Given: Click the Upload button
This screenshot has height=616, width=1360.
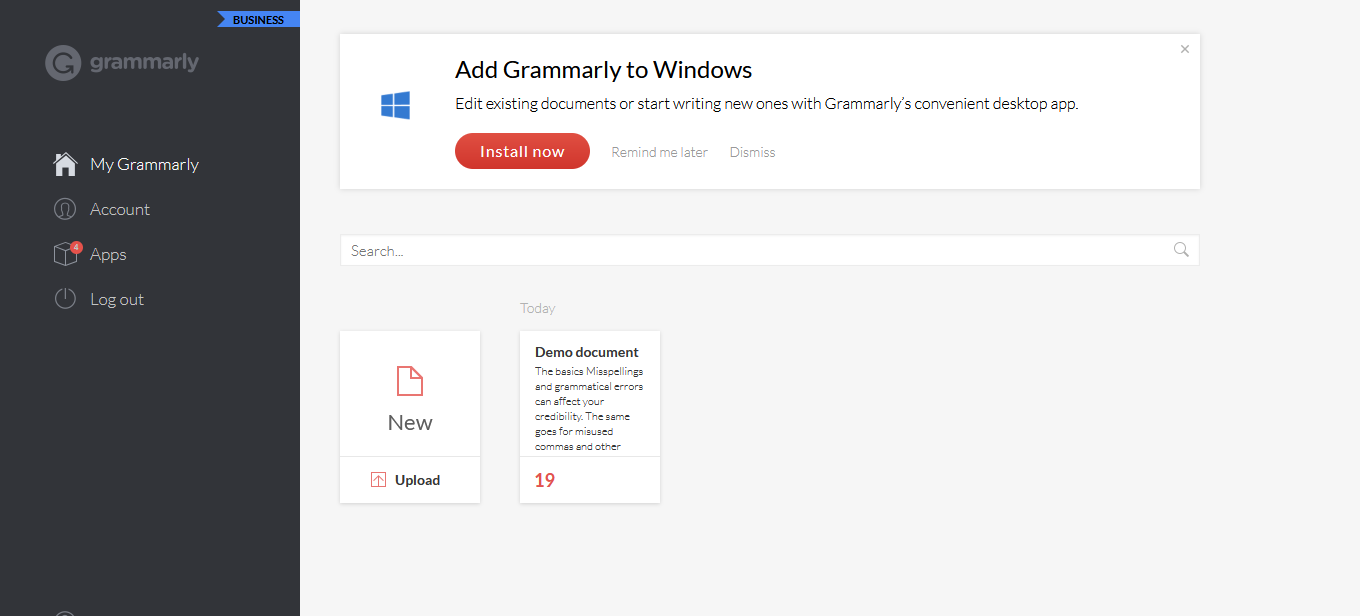Looking at the screenshot, I should [x=410, y=480].
